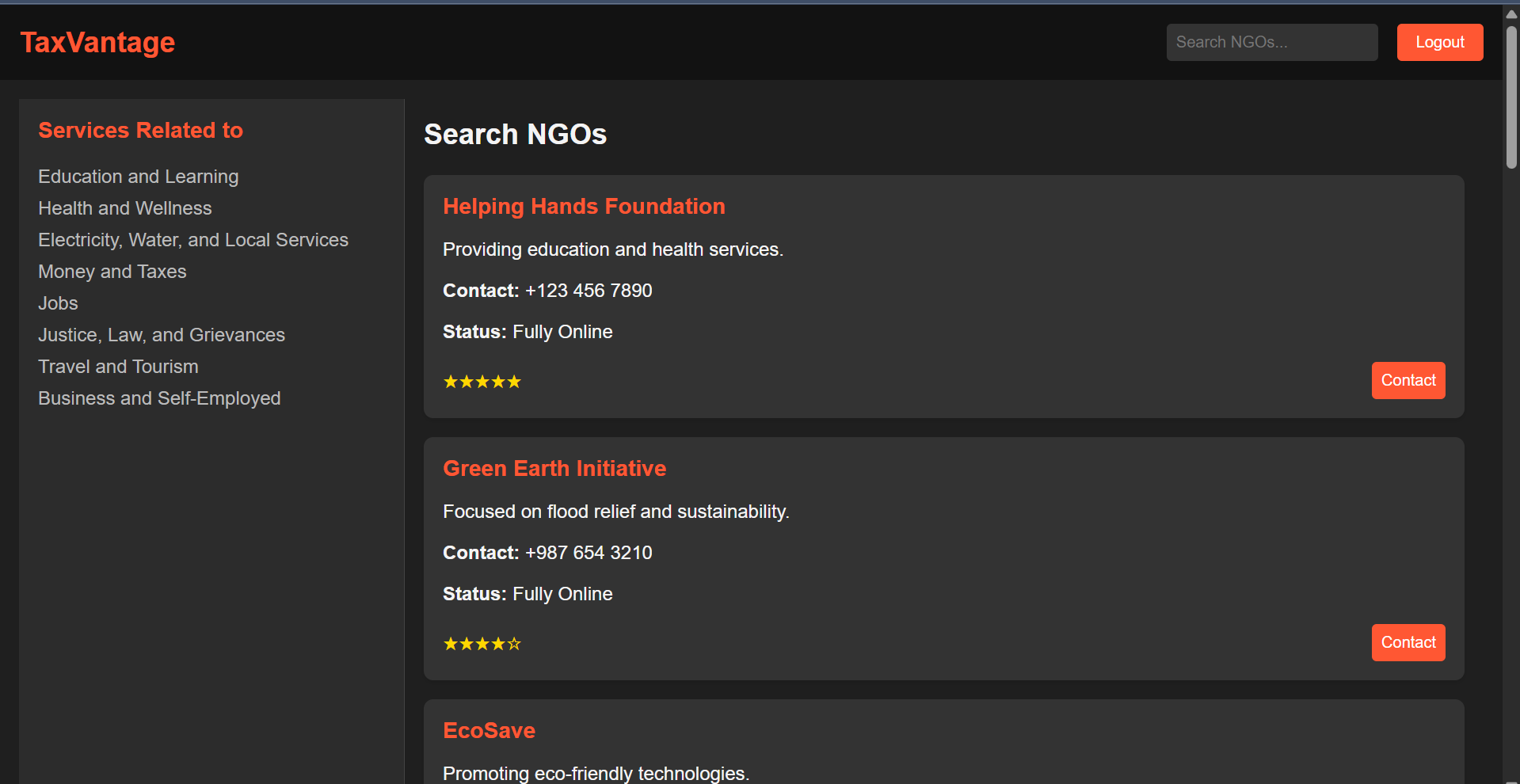The height and width of the screenshot is (784, 1520).
Task: Click Helping Hands five-star rating
Action: pos(482,382)
